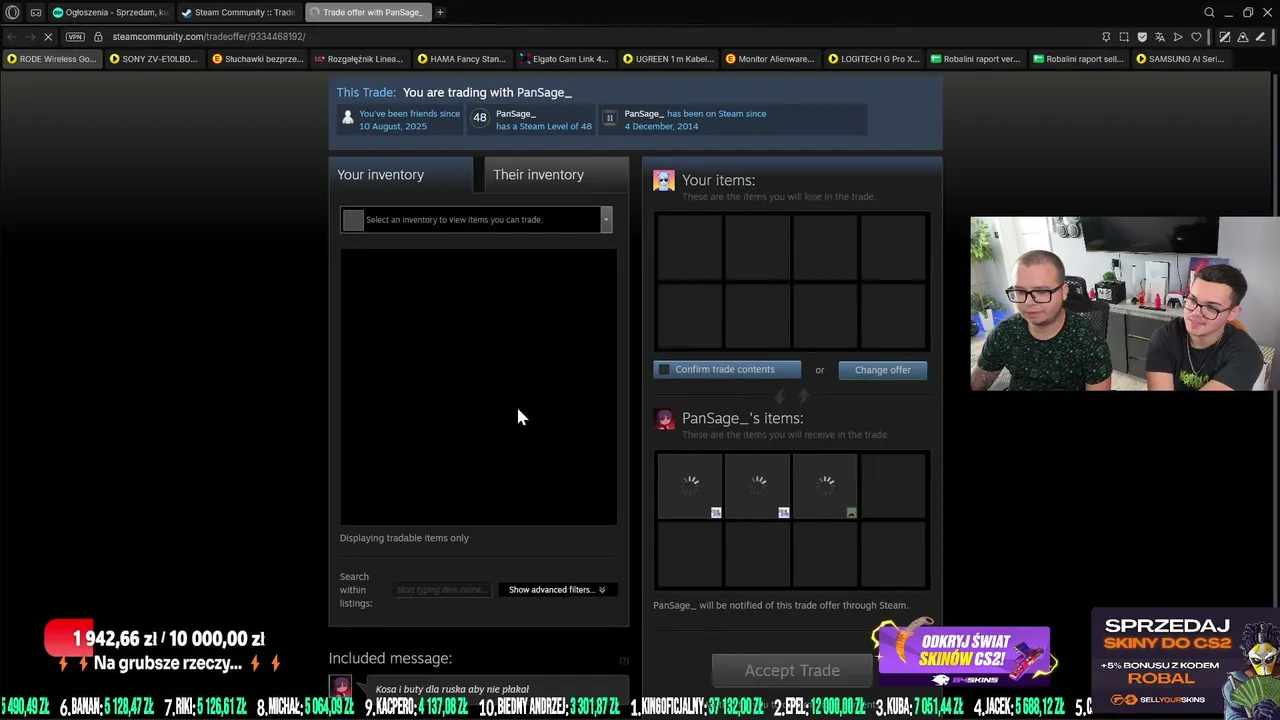The width and height of the screenshot is (1280, 720).
Task: Open Robalini raport ver... bookmark
Action: tap(975, 59)
